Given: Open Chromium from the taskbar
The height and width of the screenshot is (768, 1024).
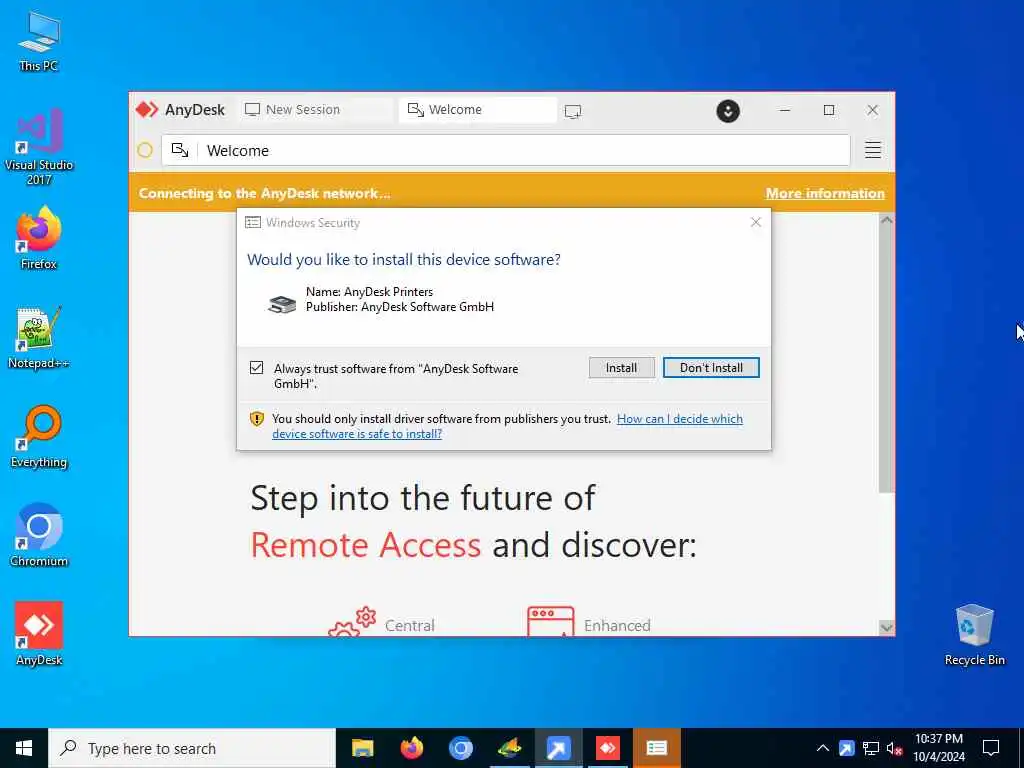Looking at the screenshot, I should [460, 748].
